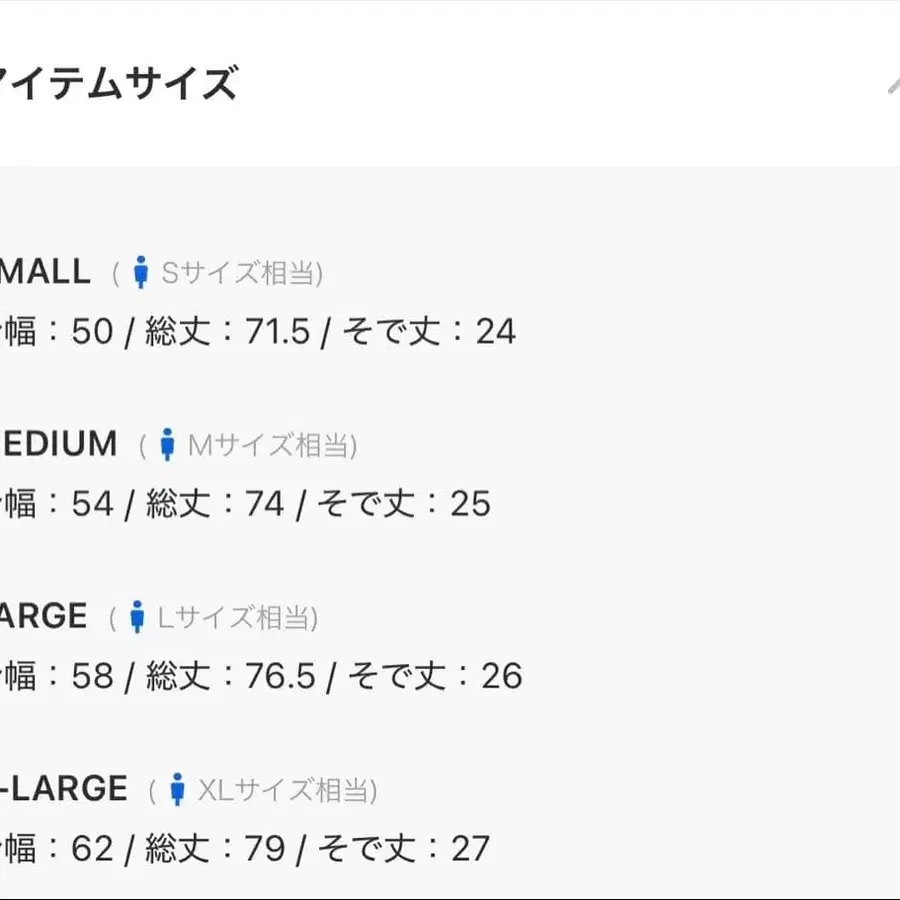Select the MEDIUM size heading
This screenshot has height=900, width=900.
click(59, 444)
